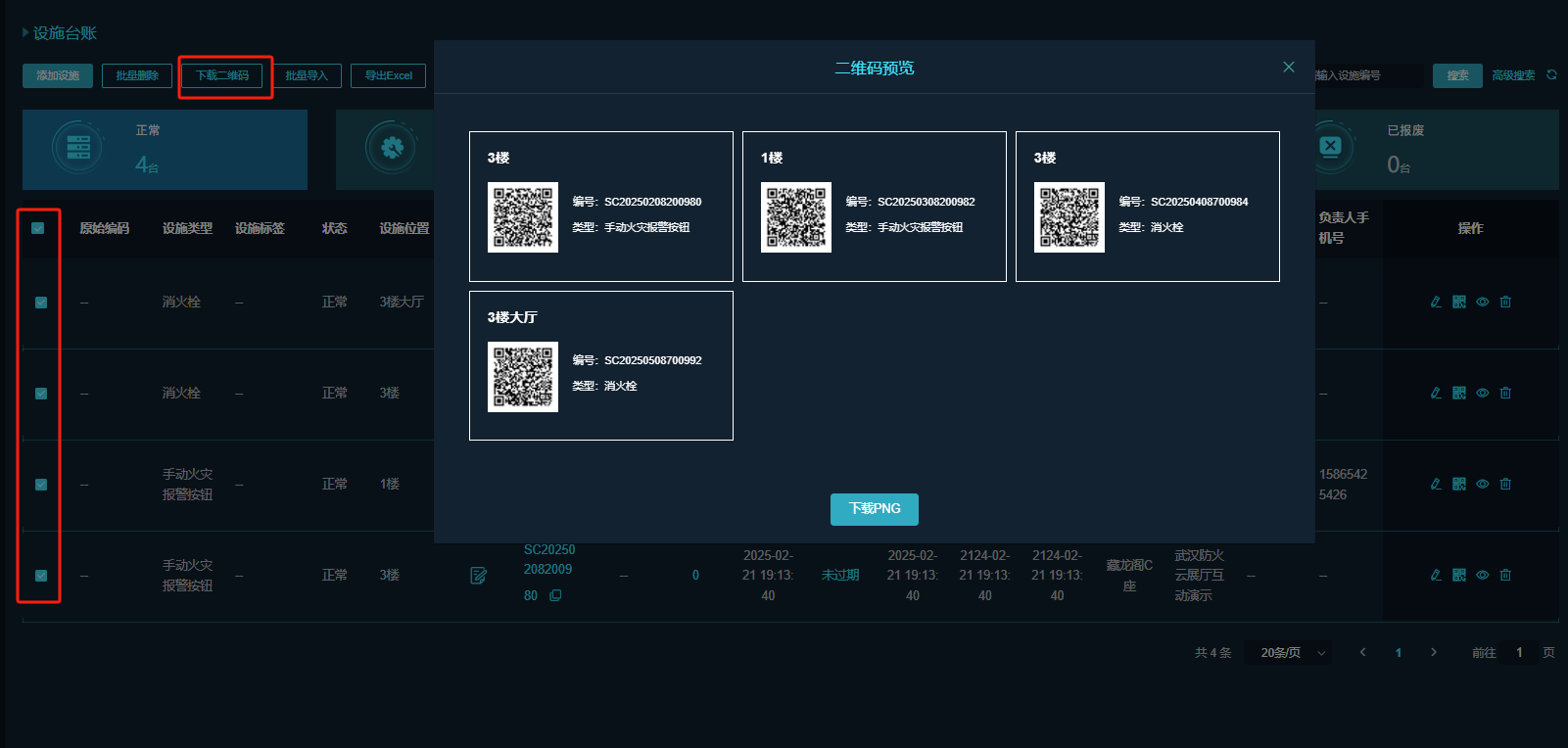This screenshot has width=1568, height=748.
Task: Open QR code icon for the 3楼大厅 row
Action: point(1459,302)
